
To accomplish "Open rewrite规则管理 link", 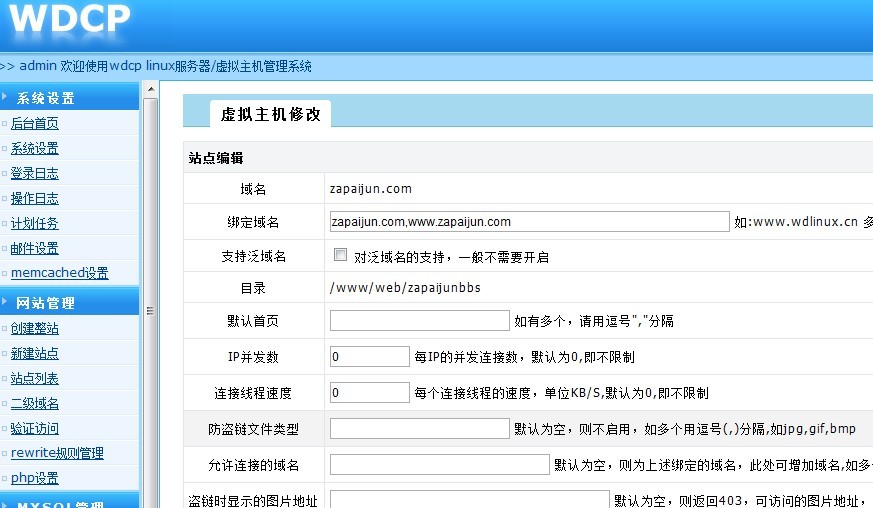I will click(57, 453).
